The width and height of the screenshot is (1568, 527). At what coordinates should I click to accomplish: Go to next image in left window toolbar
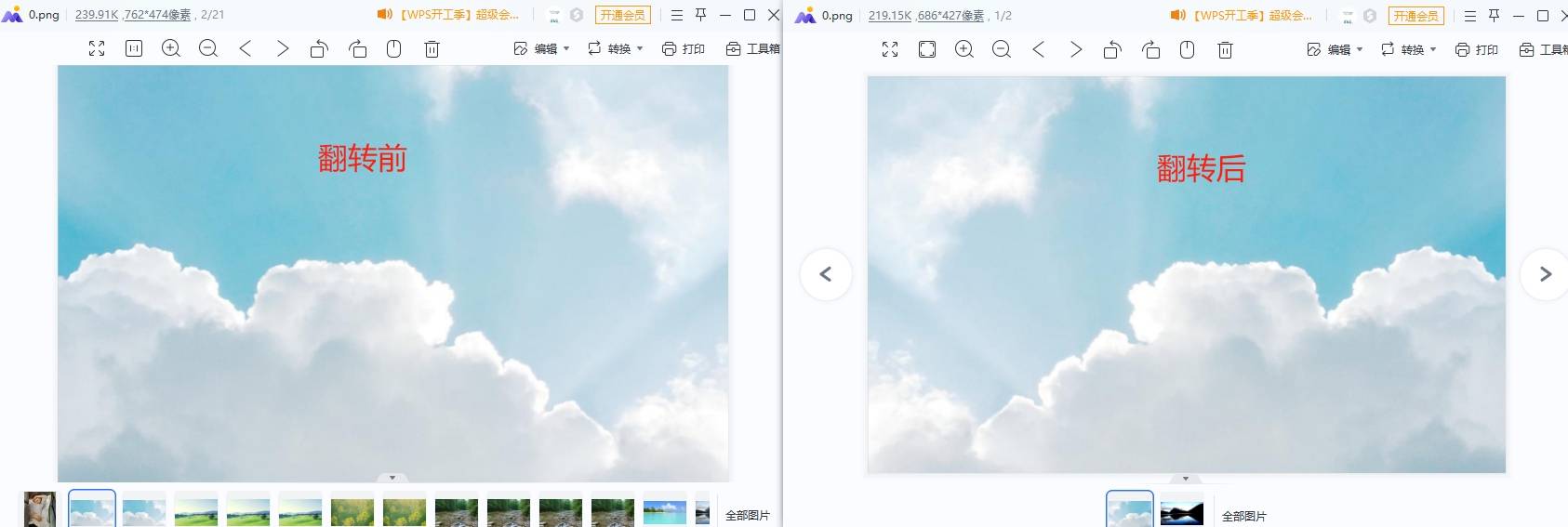click(x=283, y=48)
